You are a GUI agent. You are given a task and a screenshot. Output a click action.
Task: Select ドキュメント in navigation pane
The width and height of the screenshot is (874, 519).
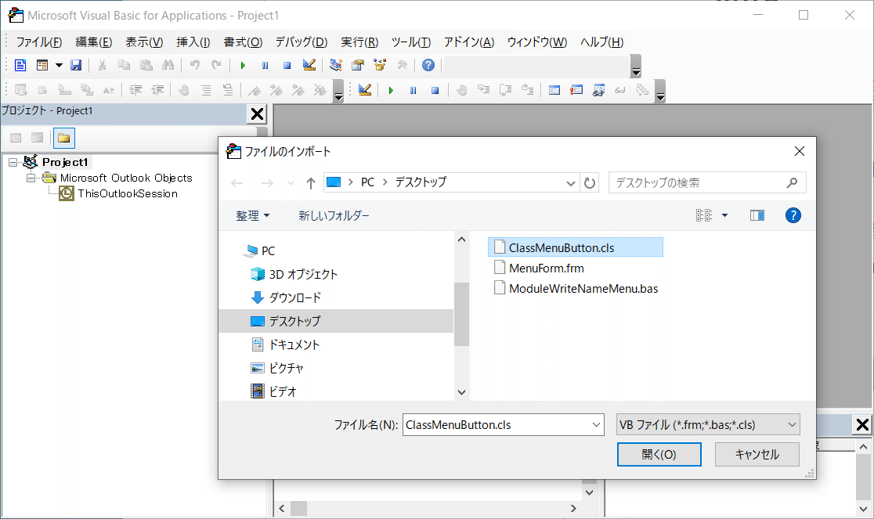point(294,345)
